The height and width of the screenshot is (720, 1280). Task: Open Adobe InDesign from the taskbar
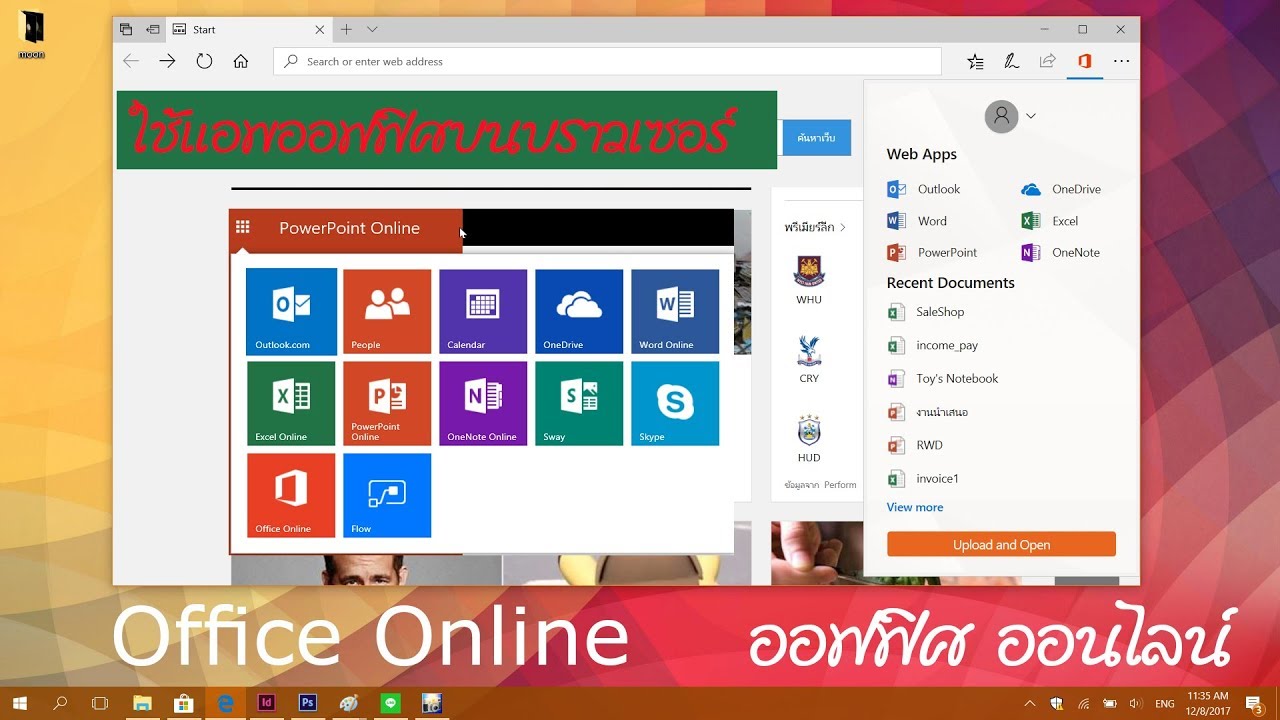(266, 703)
